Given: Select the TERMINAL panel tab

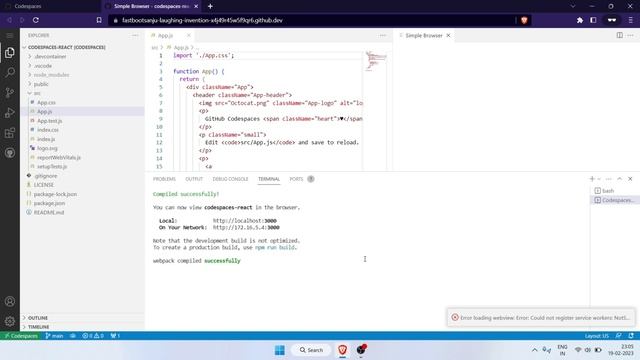Looking at the screenshot, I should 269,179.
